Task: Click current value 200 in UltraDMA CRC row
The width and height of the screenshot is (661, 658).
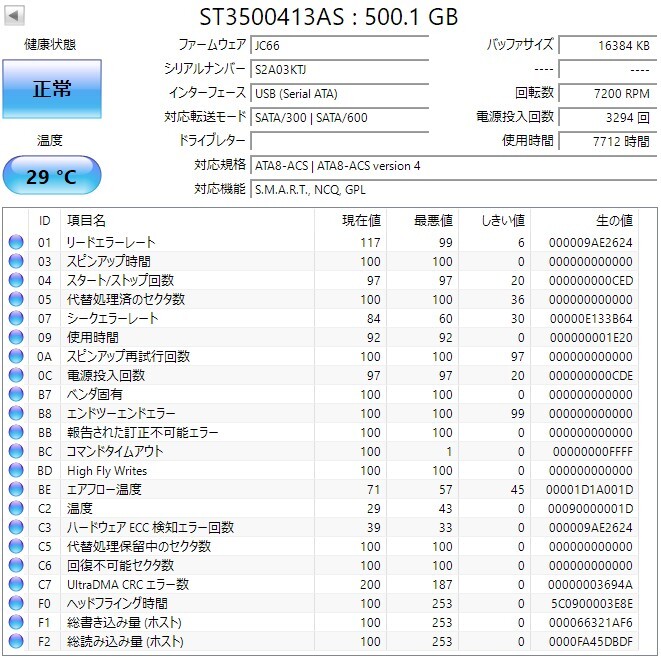Action: point(370,584)
